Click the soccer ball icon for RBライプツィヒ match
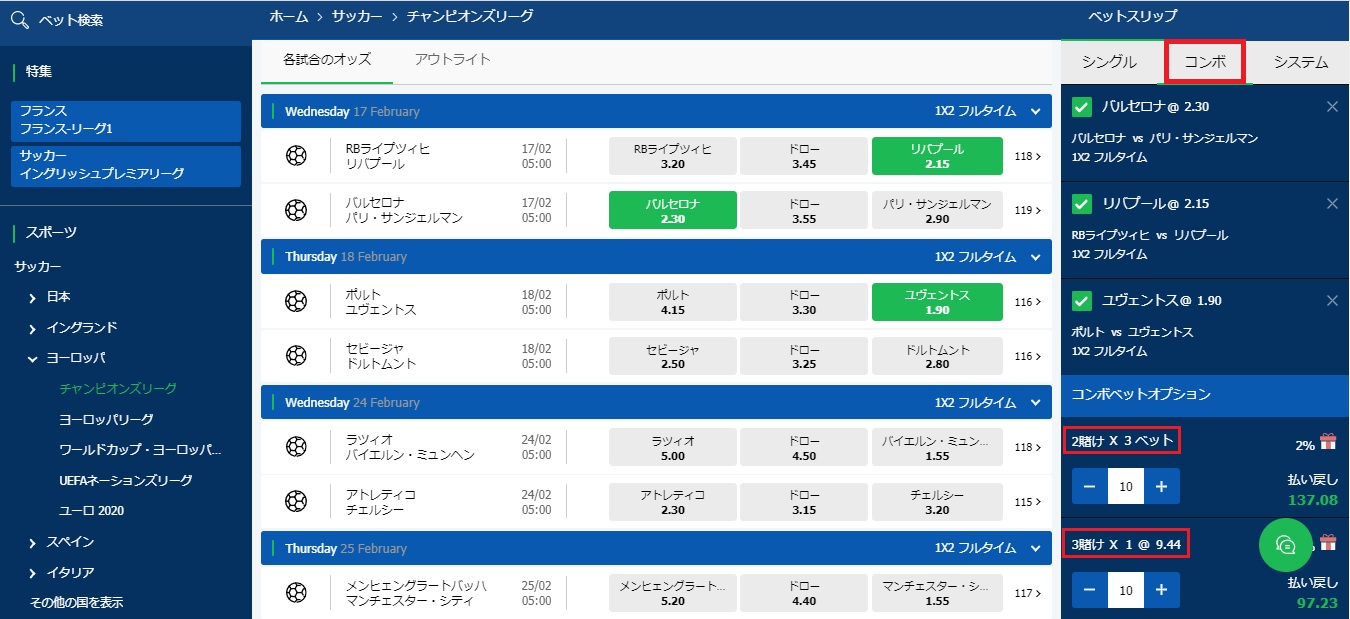Image resolution: width=1350 pixels, height=619 pixels. (296, 156)
